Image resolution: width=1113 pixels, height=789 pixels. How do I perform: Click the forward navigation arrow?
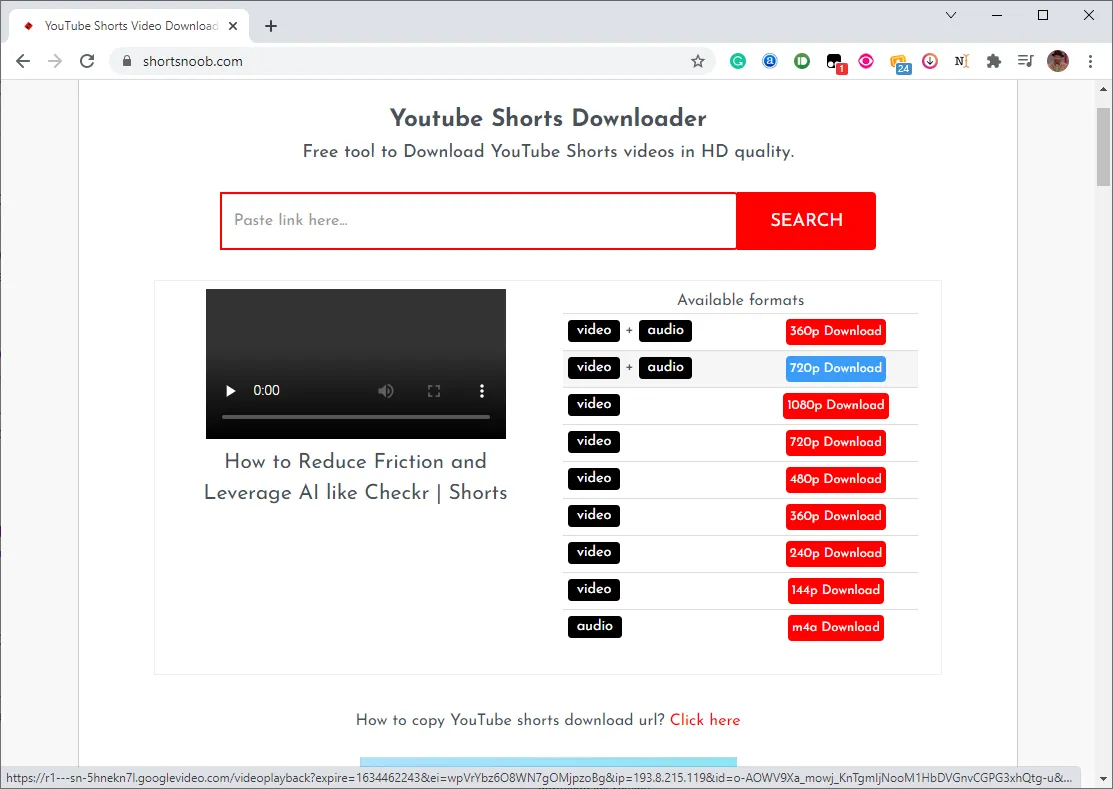pos(55,61)
